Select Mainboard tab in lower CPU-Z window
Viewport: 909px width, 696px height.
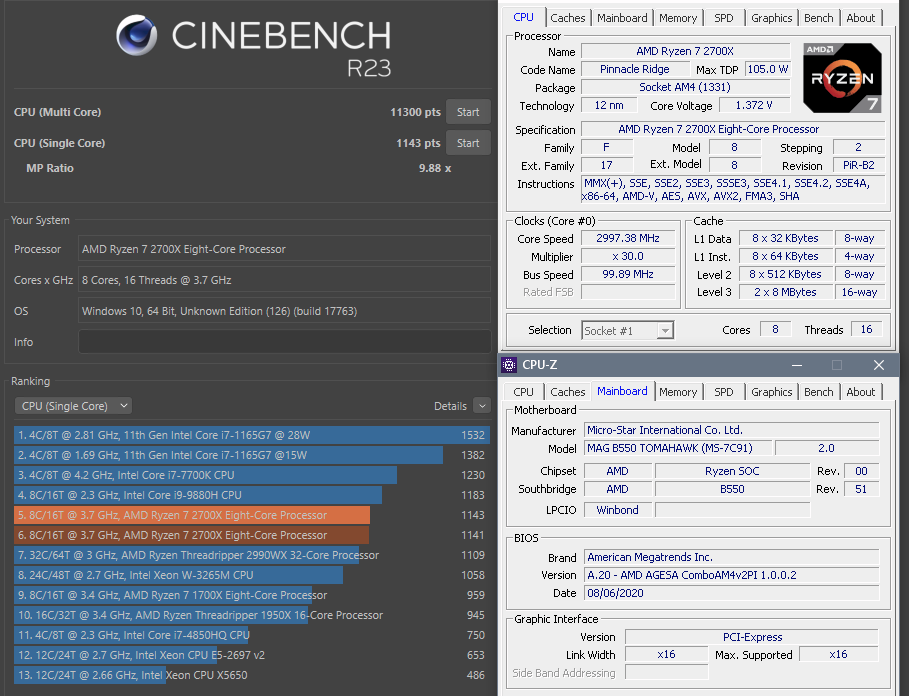pyautogui.click(x=622, y=391)
